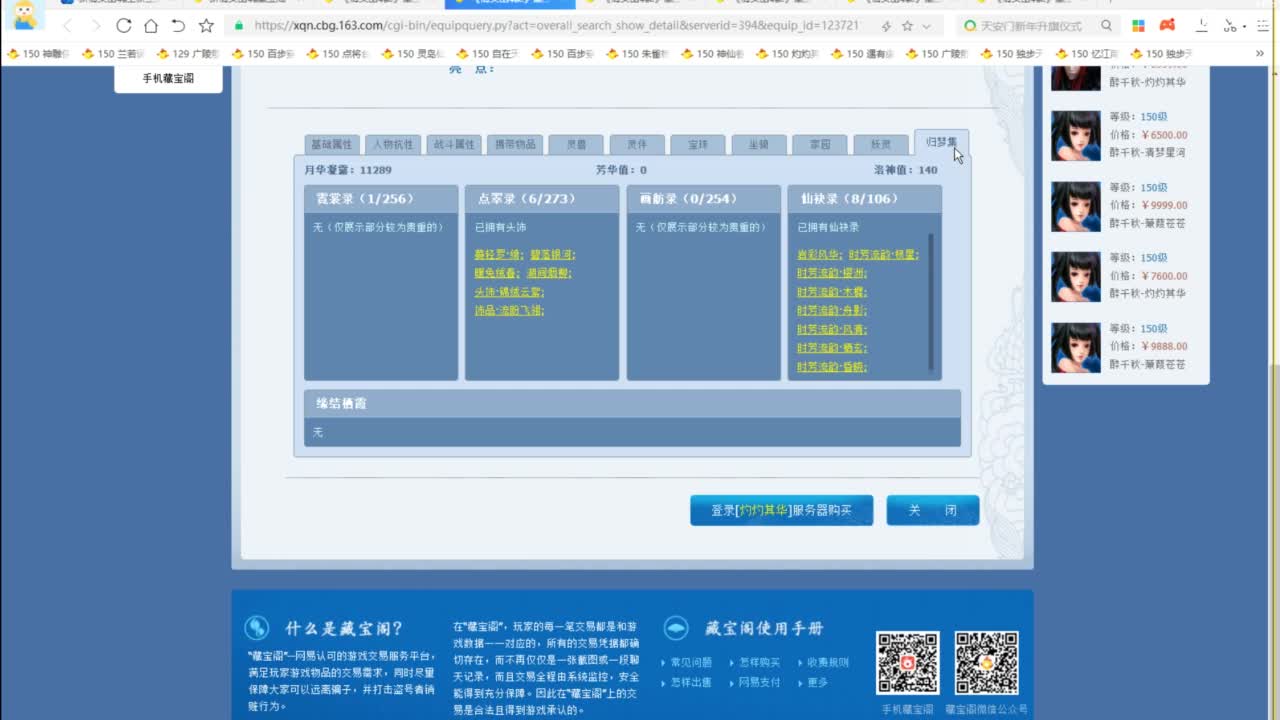Click the browser reload icon
This screenshot has width=1280, height=720.
point(123,26)
